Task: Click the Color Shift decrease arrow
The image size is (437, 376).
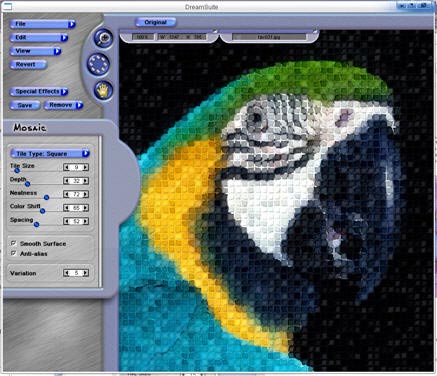Action: pyautogui.click(x=67, y=208)
